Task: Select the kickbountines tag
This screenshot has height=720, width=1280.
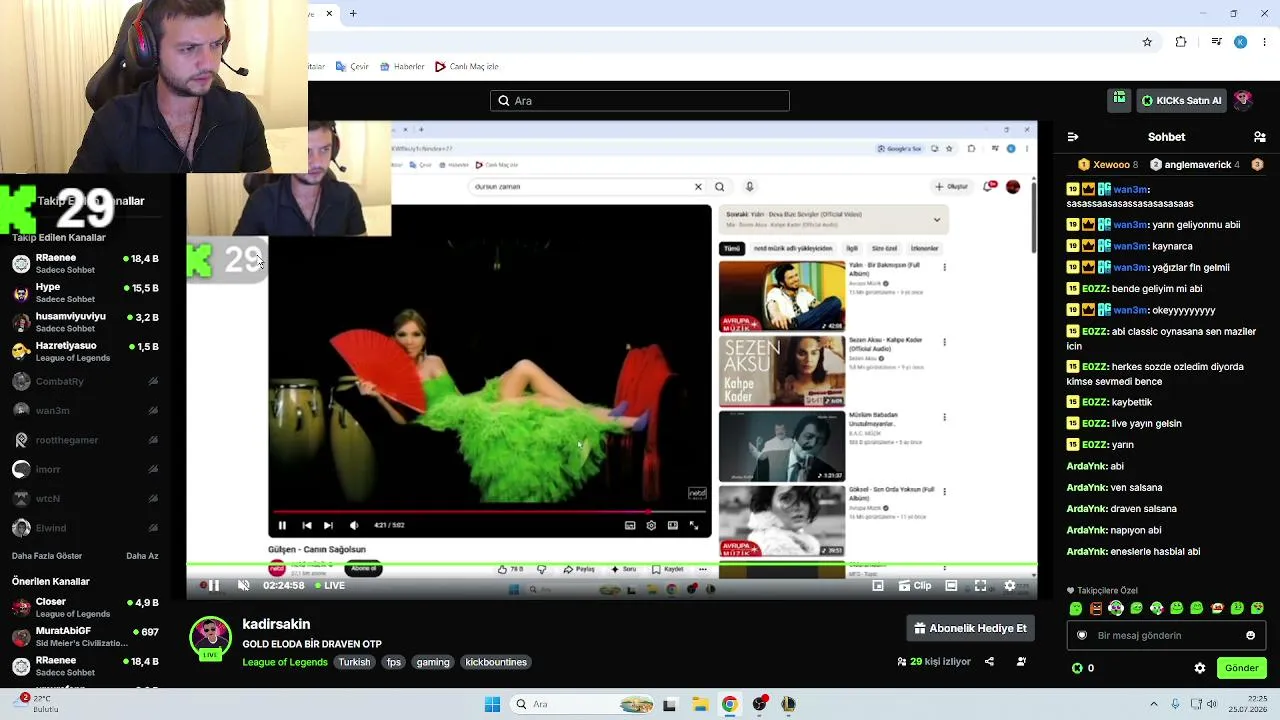Action: point(496,662)
